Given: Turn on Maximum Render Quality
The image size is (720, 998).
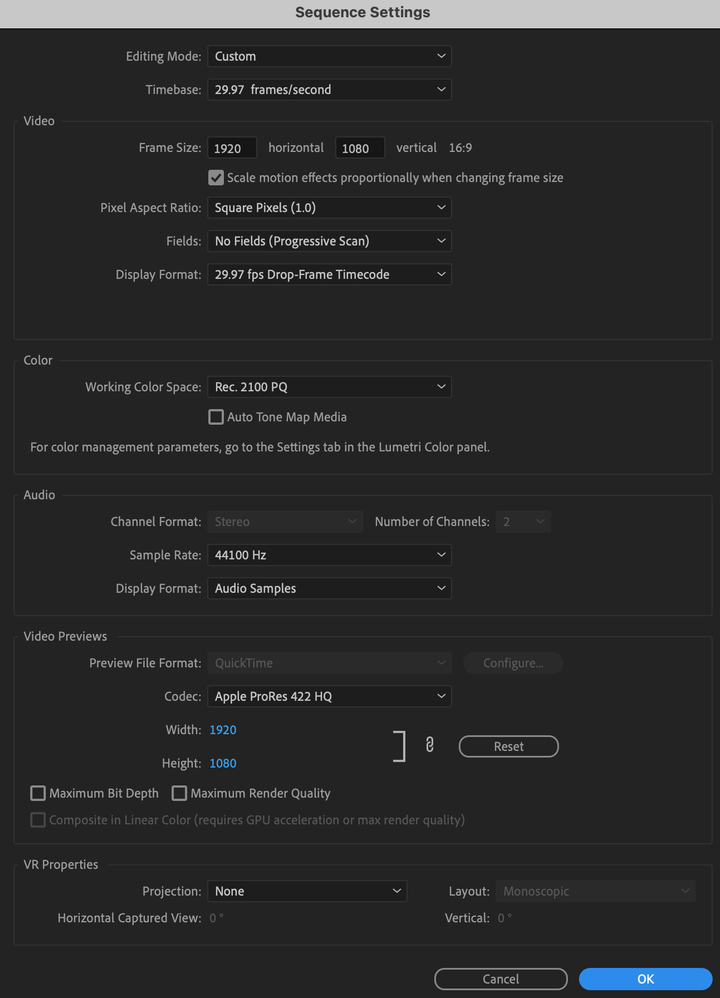Looking at the screenshot, I should (180, 793).
